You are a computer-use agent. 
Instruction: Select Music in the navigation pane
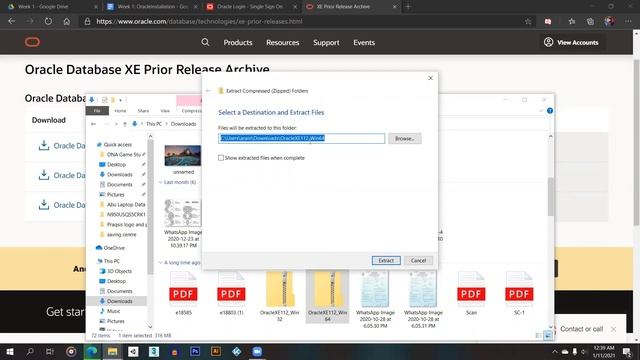[113, 311]
